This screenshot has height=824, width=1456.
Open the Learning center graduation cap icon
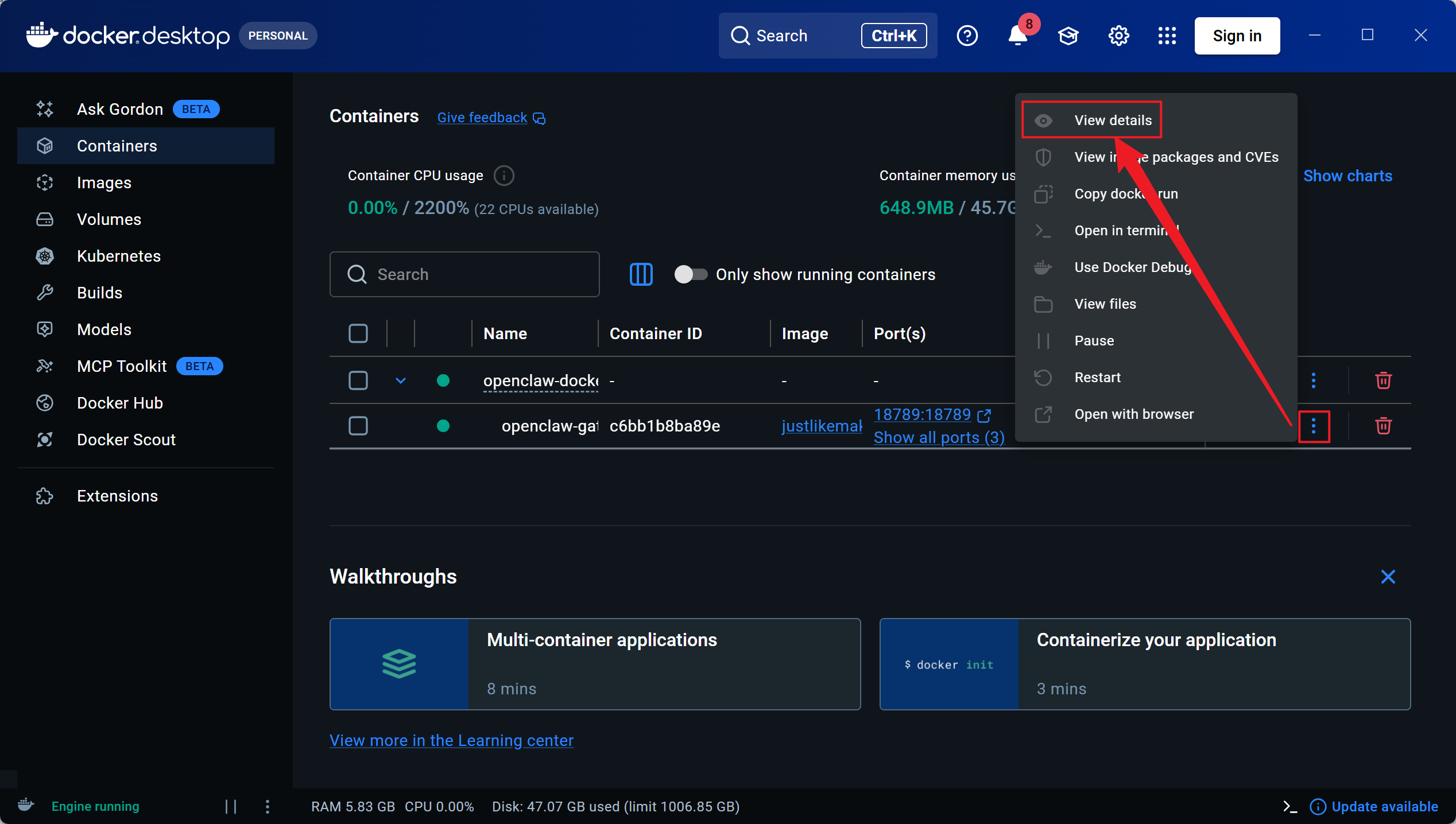1068,36
